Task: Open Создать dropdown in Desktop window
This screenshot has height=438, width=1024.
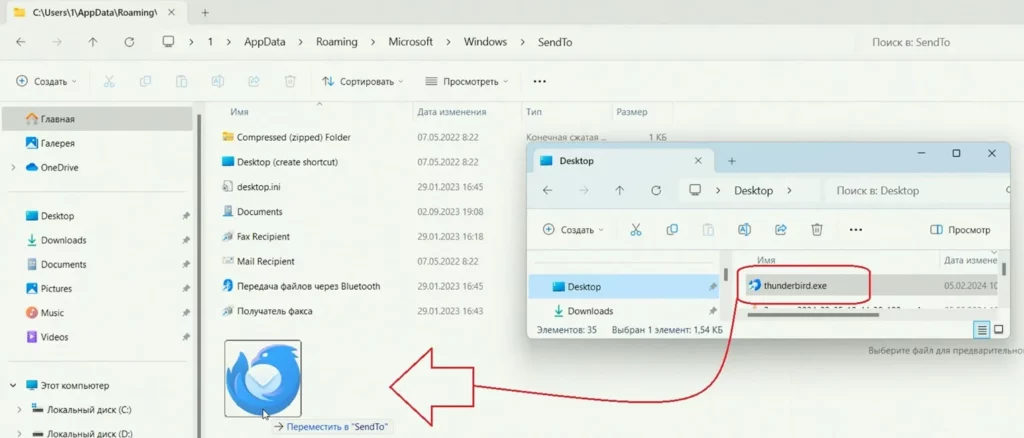Action: (573, 230)
